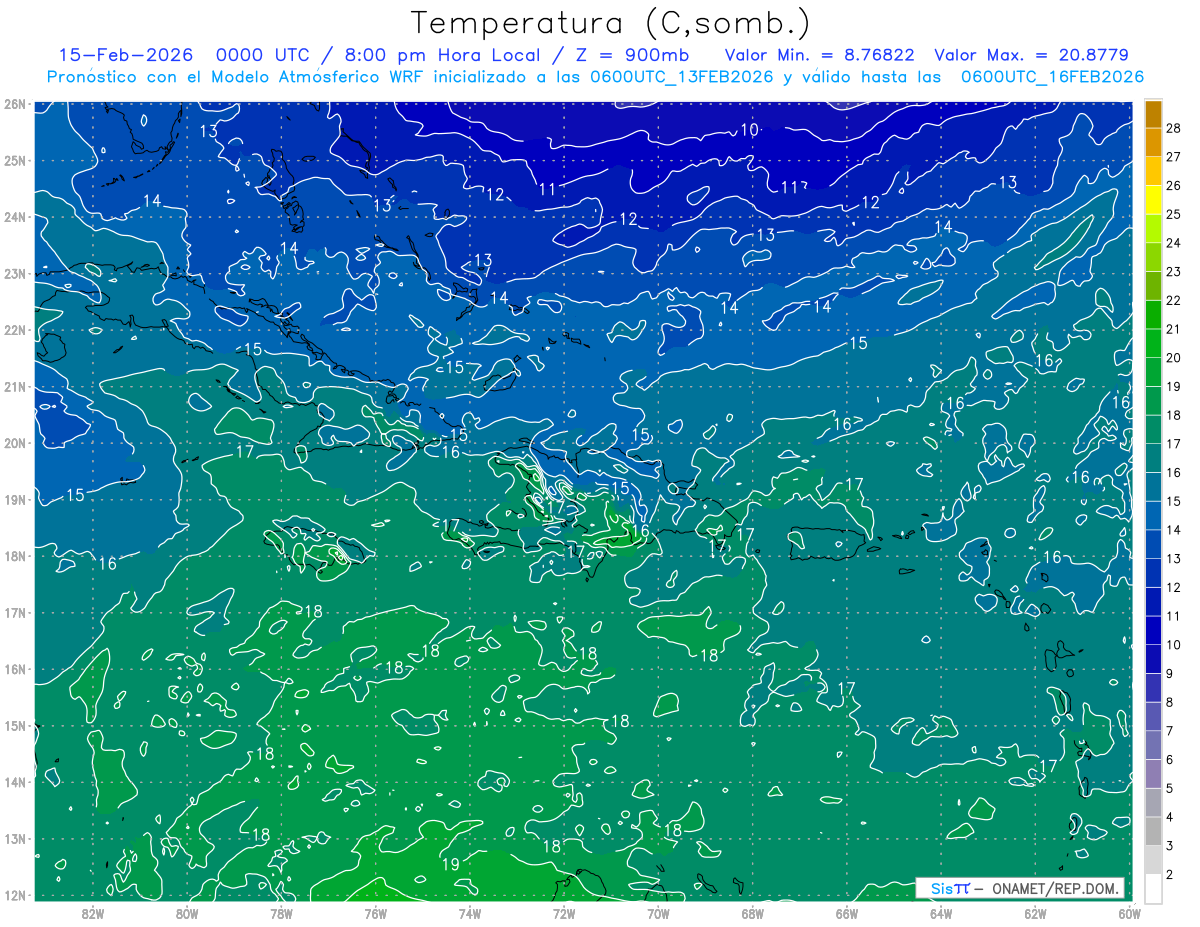
Task: Click the "78W" longitude axis label
Action: (281, 912)
